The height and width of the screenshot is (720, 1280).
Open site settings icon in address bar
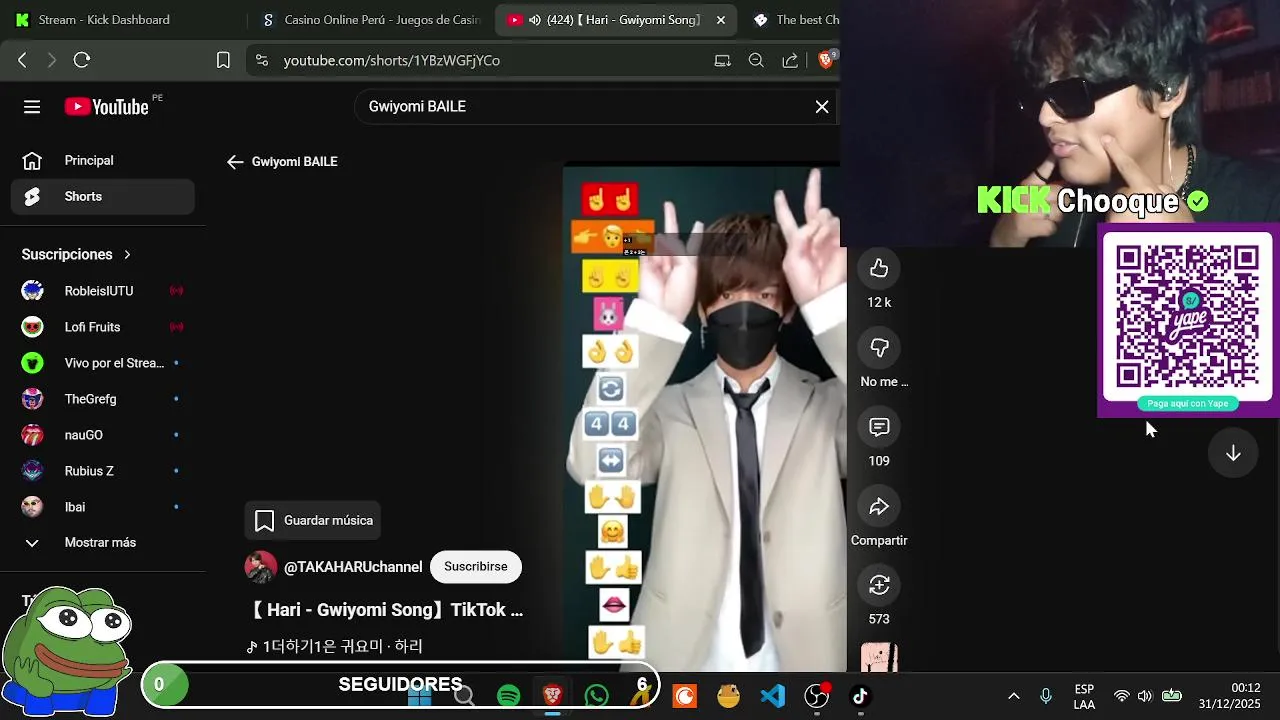click(262, 60)
